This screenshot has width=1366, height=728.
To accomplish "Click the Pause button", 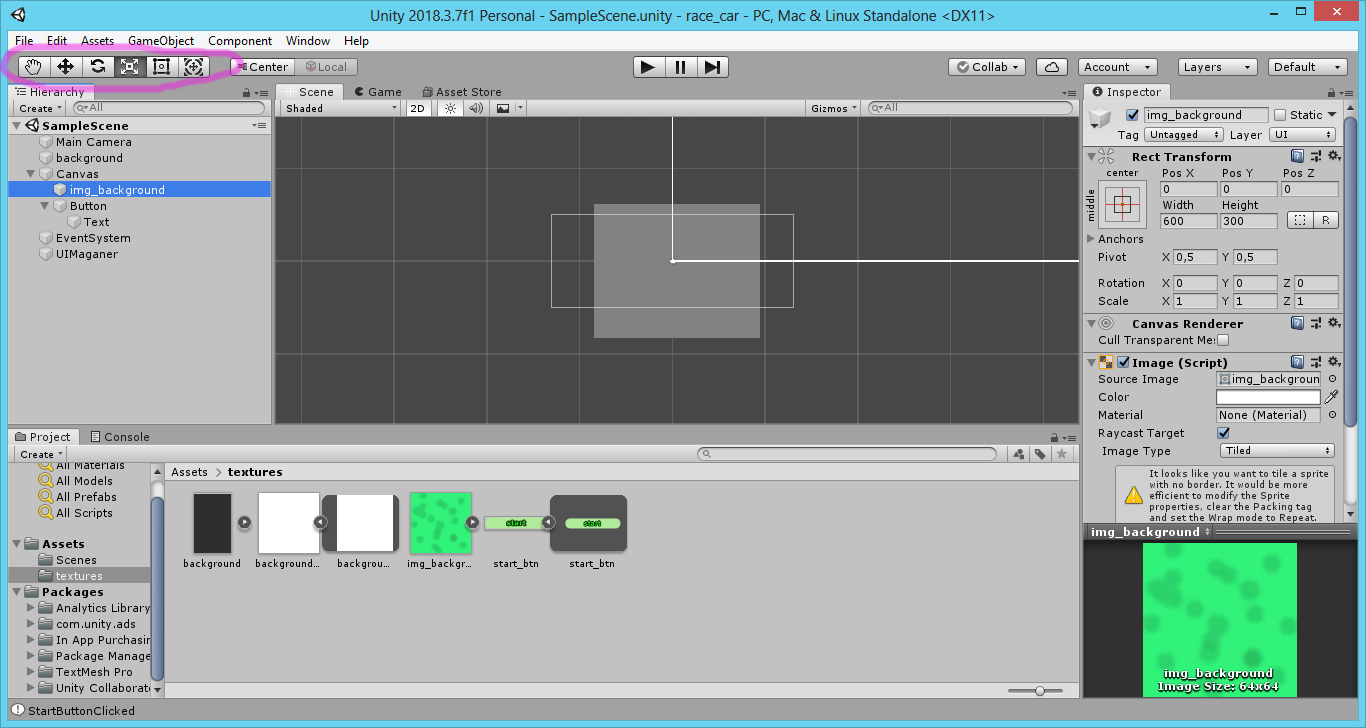I will 680,67.
